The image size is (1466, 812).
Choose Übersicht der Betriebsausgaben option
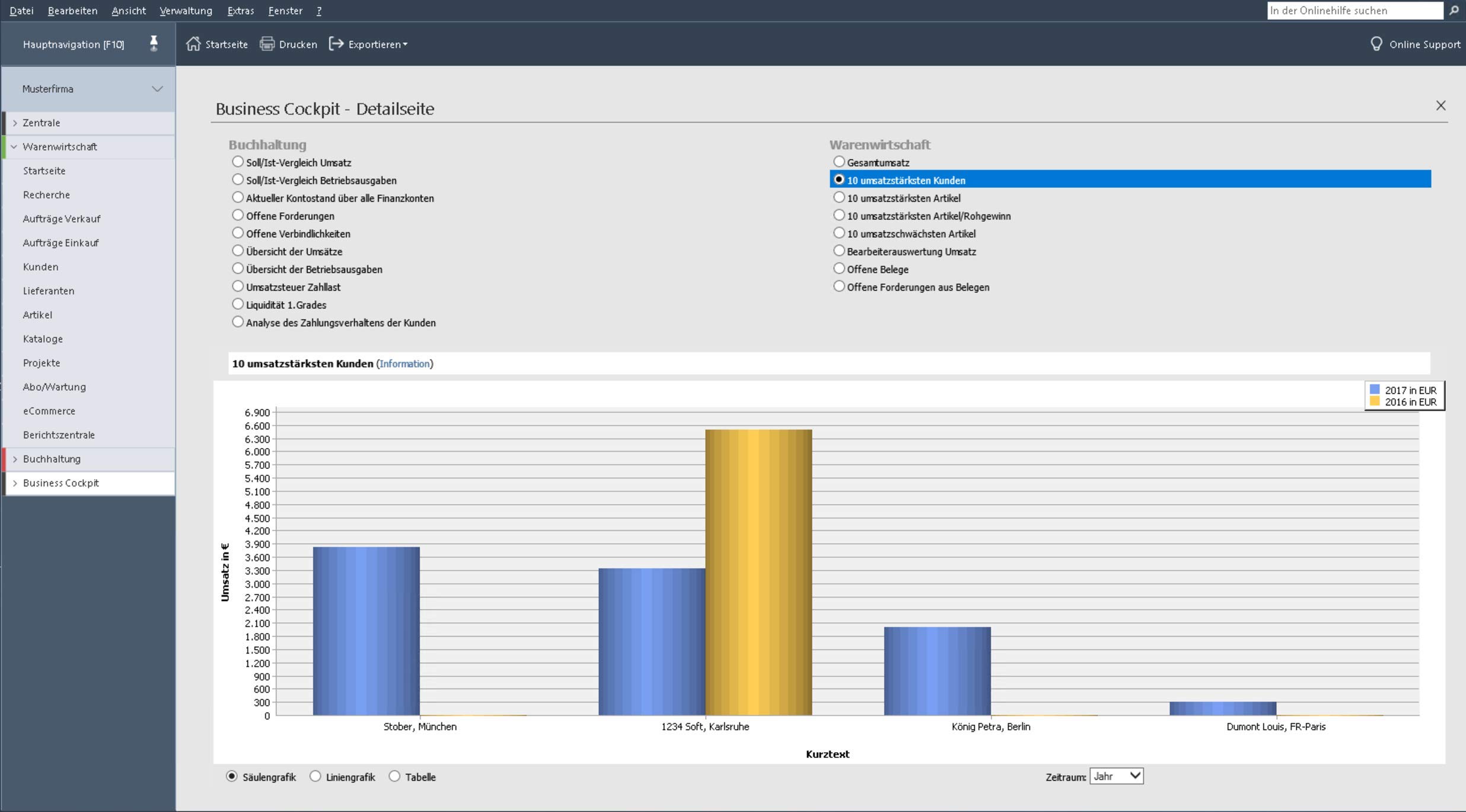(x=238, y=268)
